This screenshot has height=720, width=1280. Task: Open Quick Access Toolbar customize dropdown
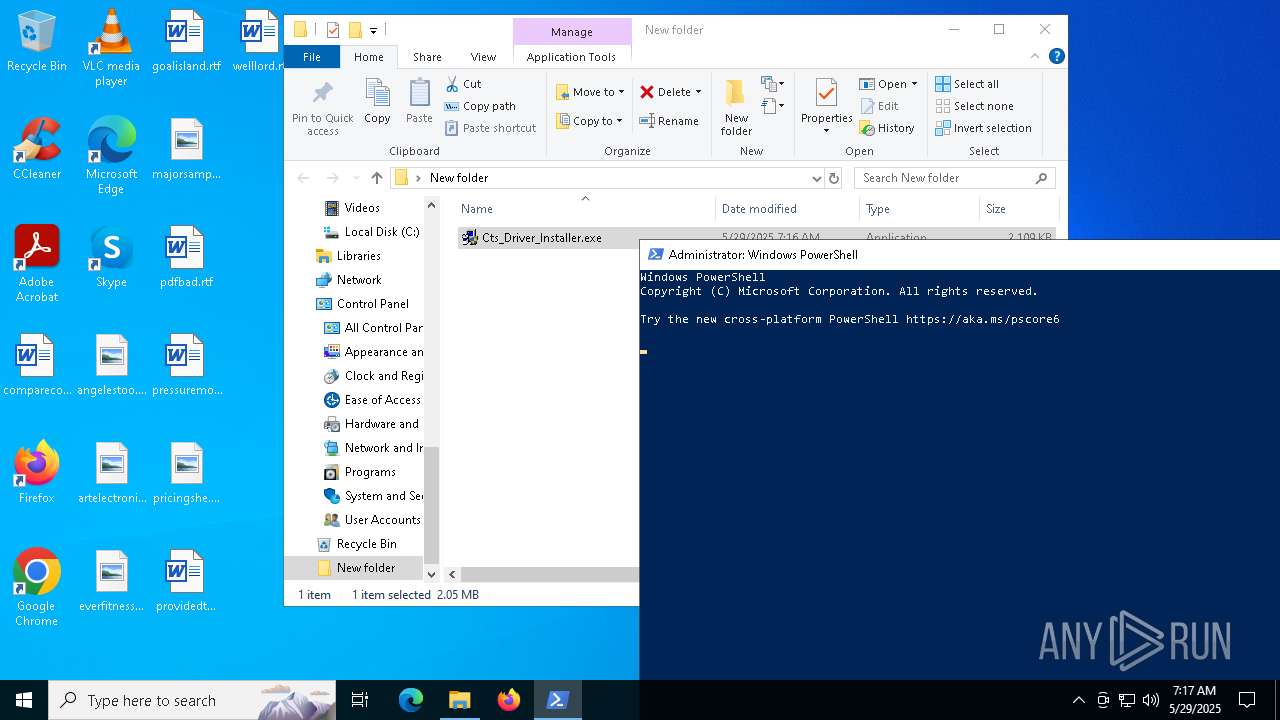coord(373,30)
